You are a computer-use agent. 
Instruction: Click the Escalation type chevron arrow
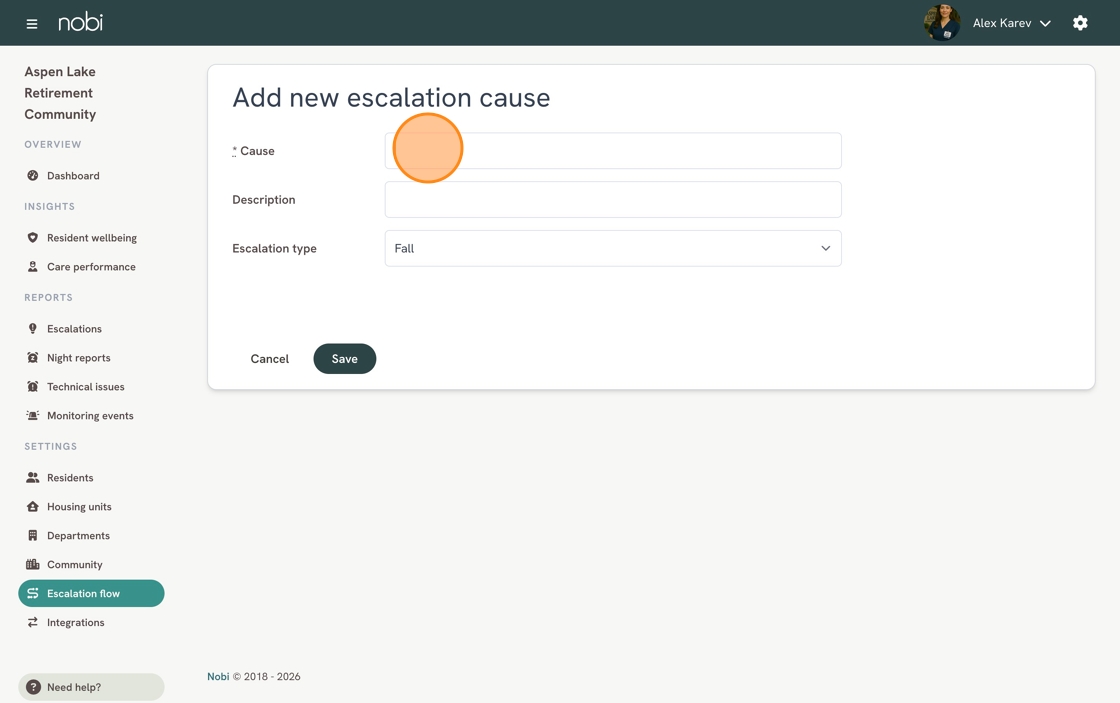pyautogui.click(x=826, y=249)
